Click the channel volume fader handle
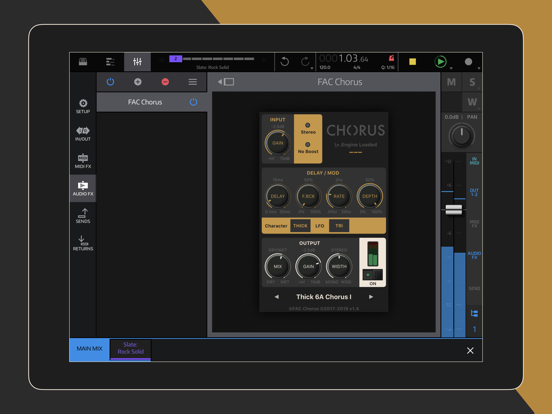This screenshot has width=552, height=414. [454, 209]
